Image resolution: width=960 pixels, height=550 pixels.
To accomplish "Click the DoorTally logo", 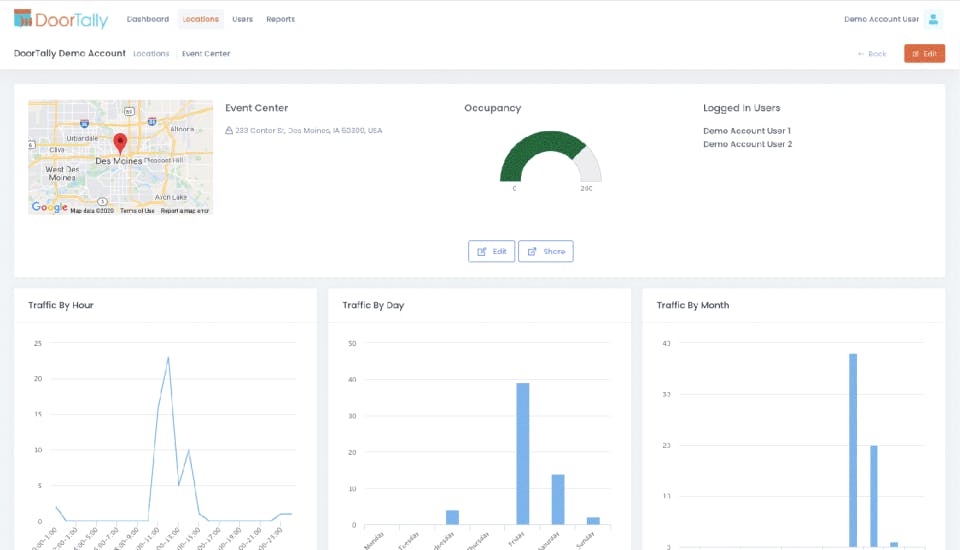I will coord(61,19).
